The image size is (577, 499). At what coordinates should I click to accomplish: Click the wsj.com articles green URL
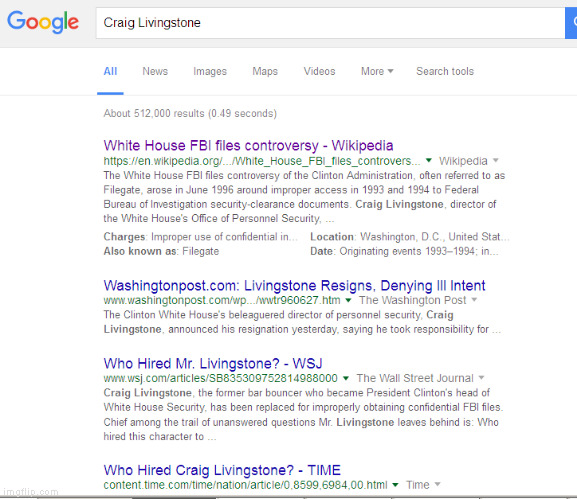tap(220, 378)
